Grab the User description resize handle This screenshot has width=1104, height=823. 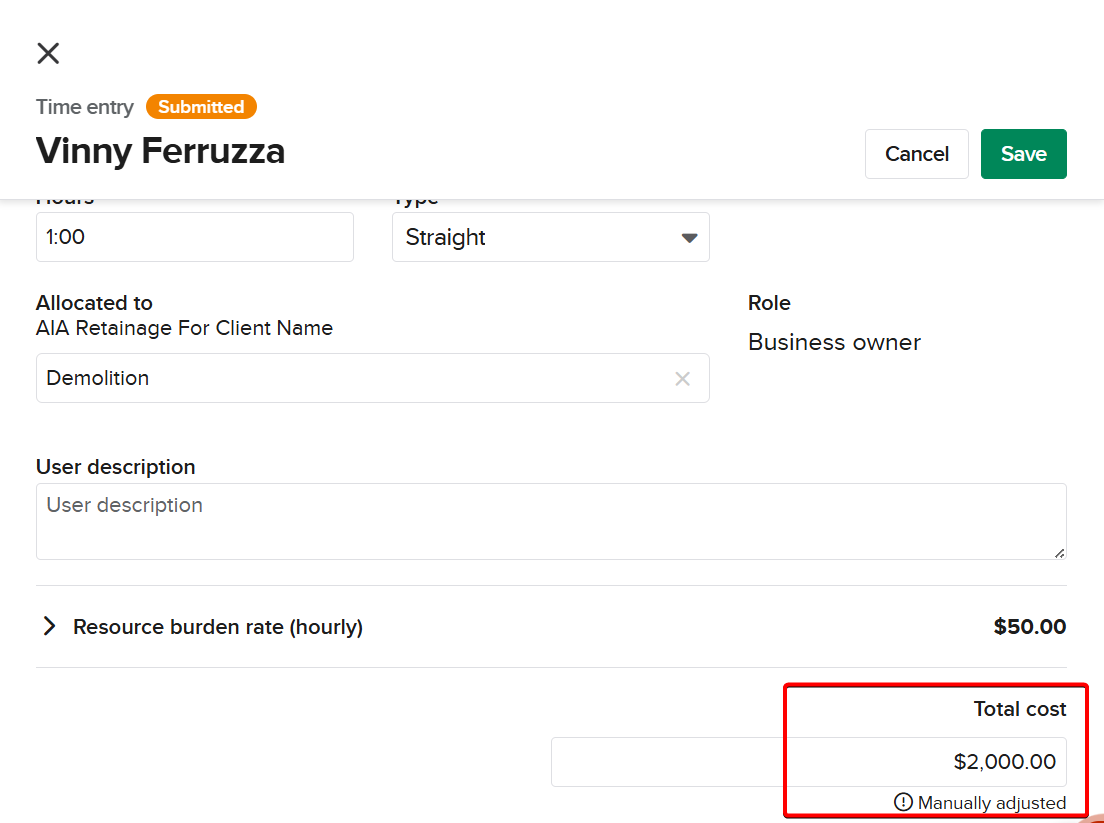1059,552
